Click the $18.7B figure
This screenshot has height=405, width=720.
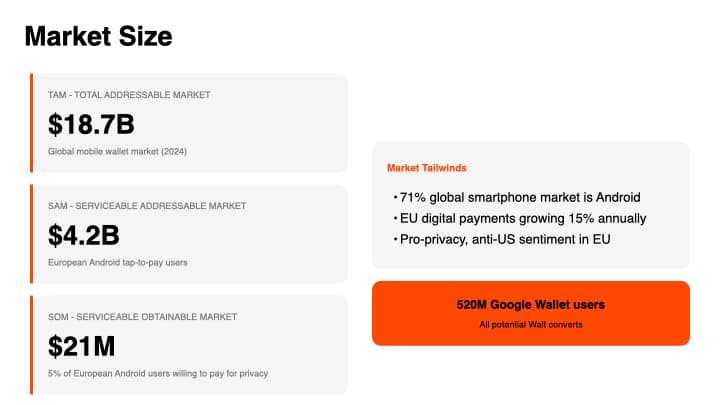click(91, 124)
